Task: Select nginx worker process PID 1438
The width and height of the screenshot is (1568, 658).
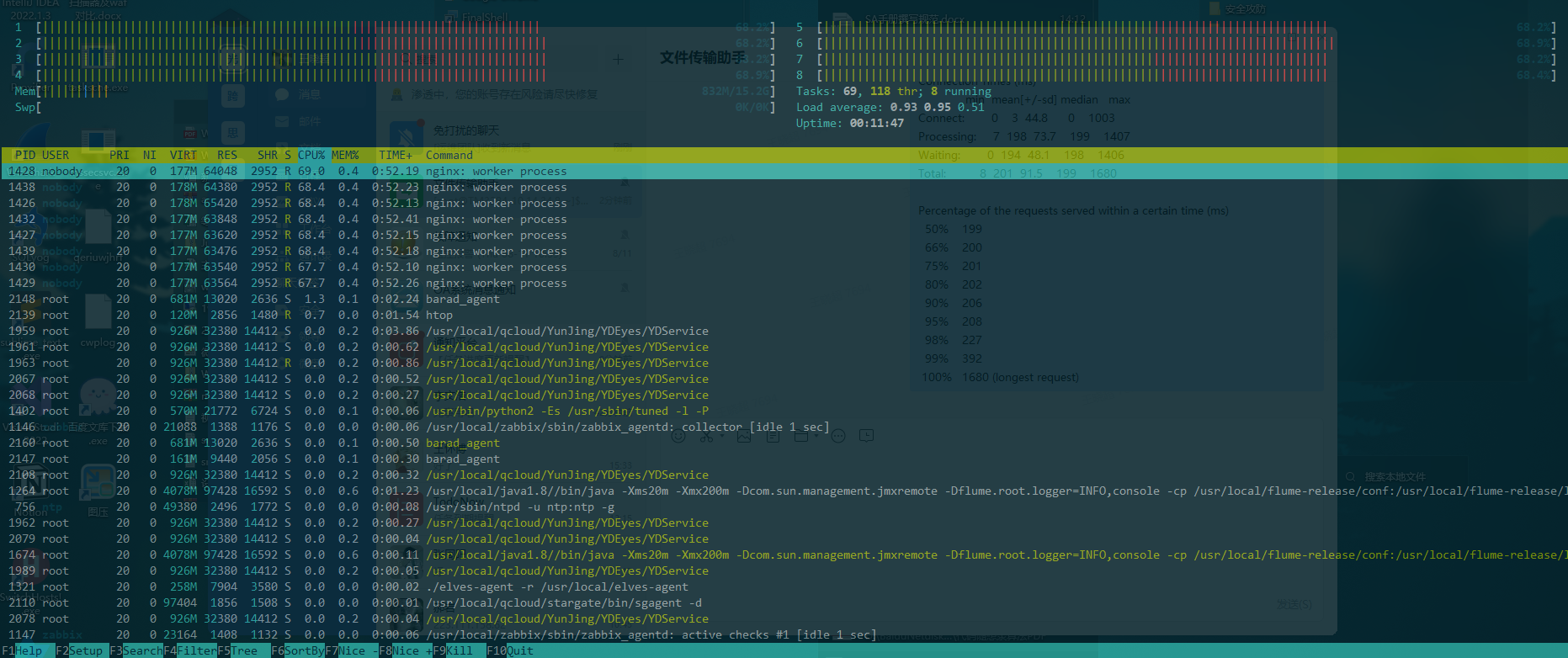Action: (784, 187)
